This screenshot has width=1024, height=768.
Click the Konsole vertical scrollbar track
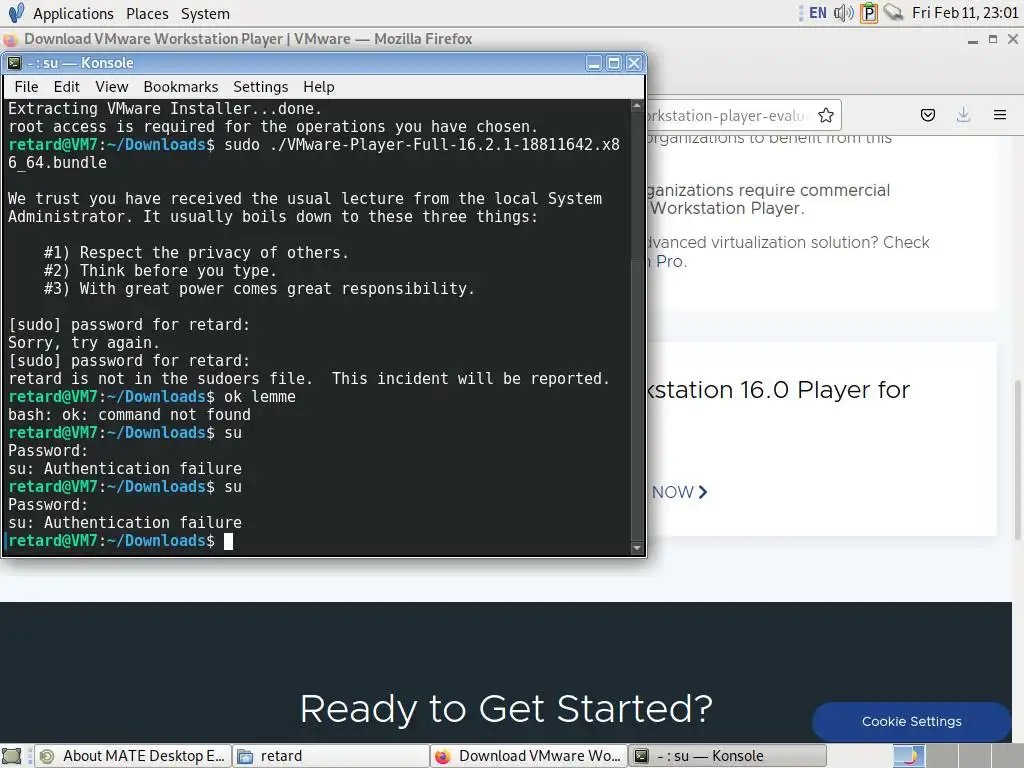pyautogui.click(x=637, y=327)
